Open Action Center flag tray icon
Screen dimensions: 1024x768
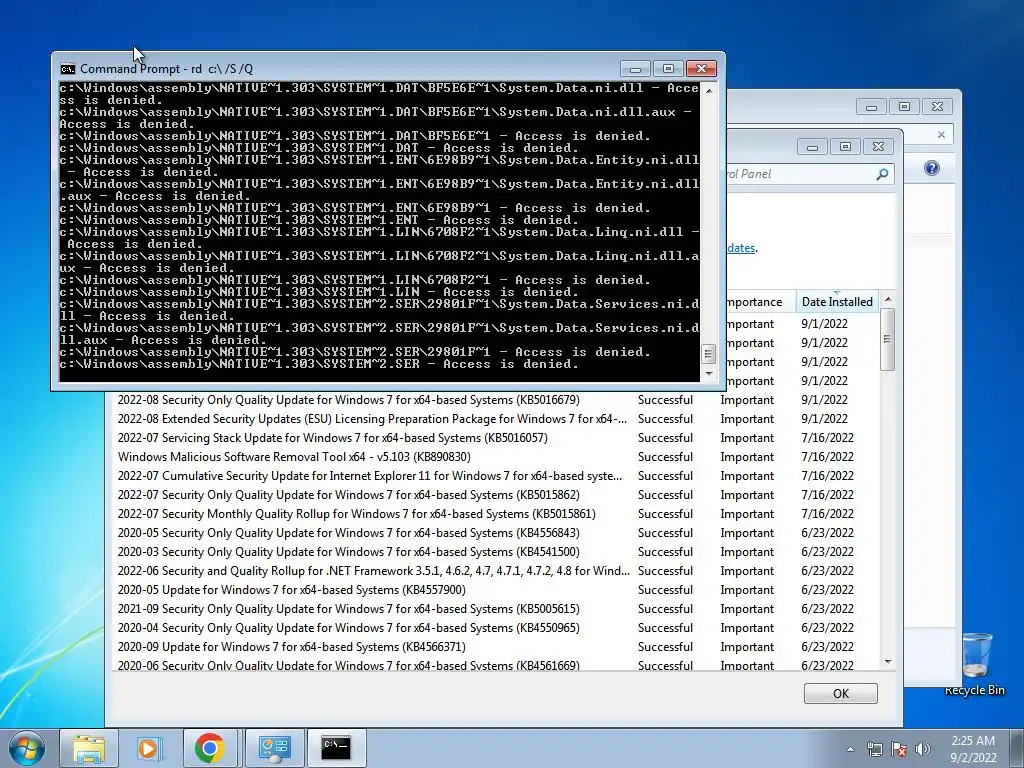pyautogui.click(x=899, y=749)
